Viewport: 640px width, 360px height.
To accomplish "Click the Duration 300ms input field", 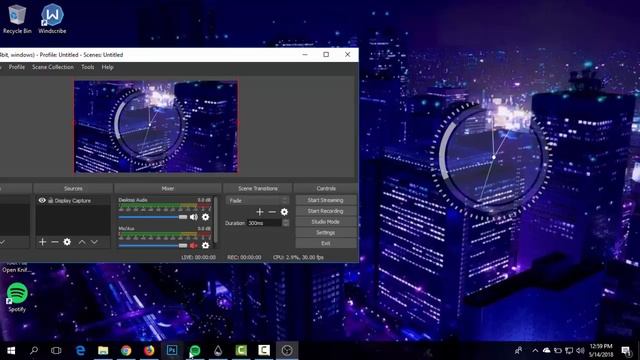I will point(264,223).
